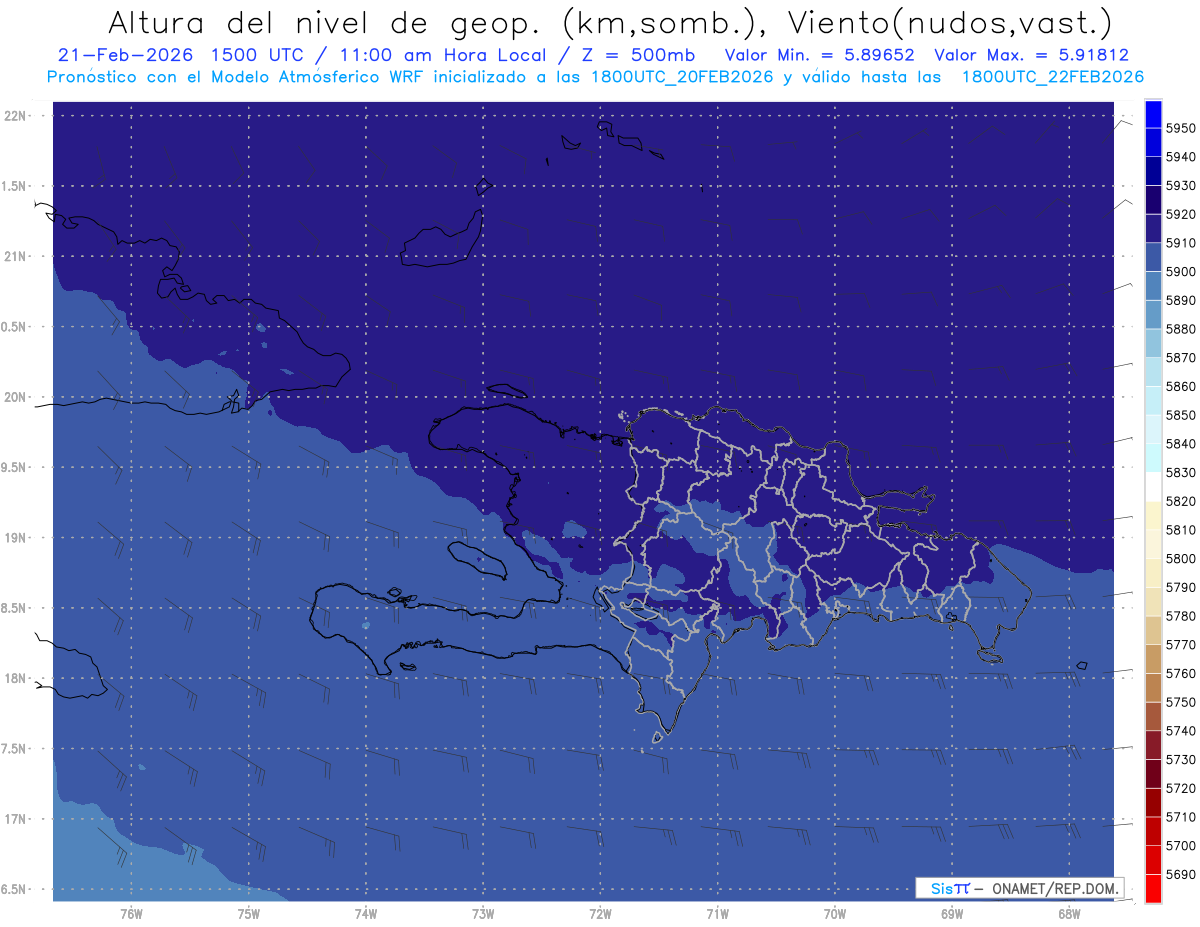Click the '22N' latitude label
Screen dimensions: 1200x927
[15, 115]
